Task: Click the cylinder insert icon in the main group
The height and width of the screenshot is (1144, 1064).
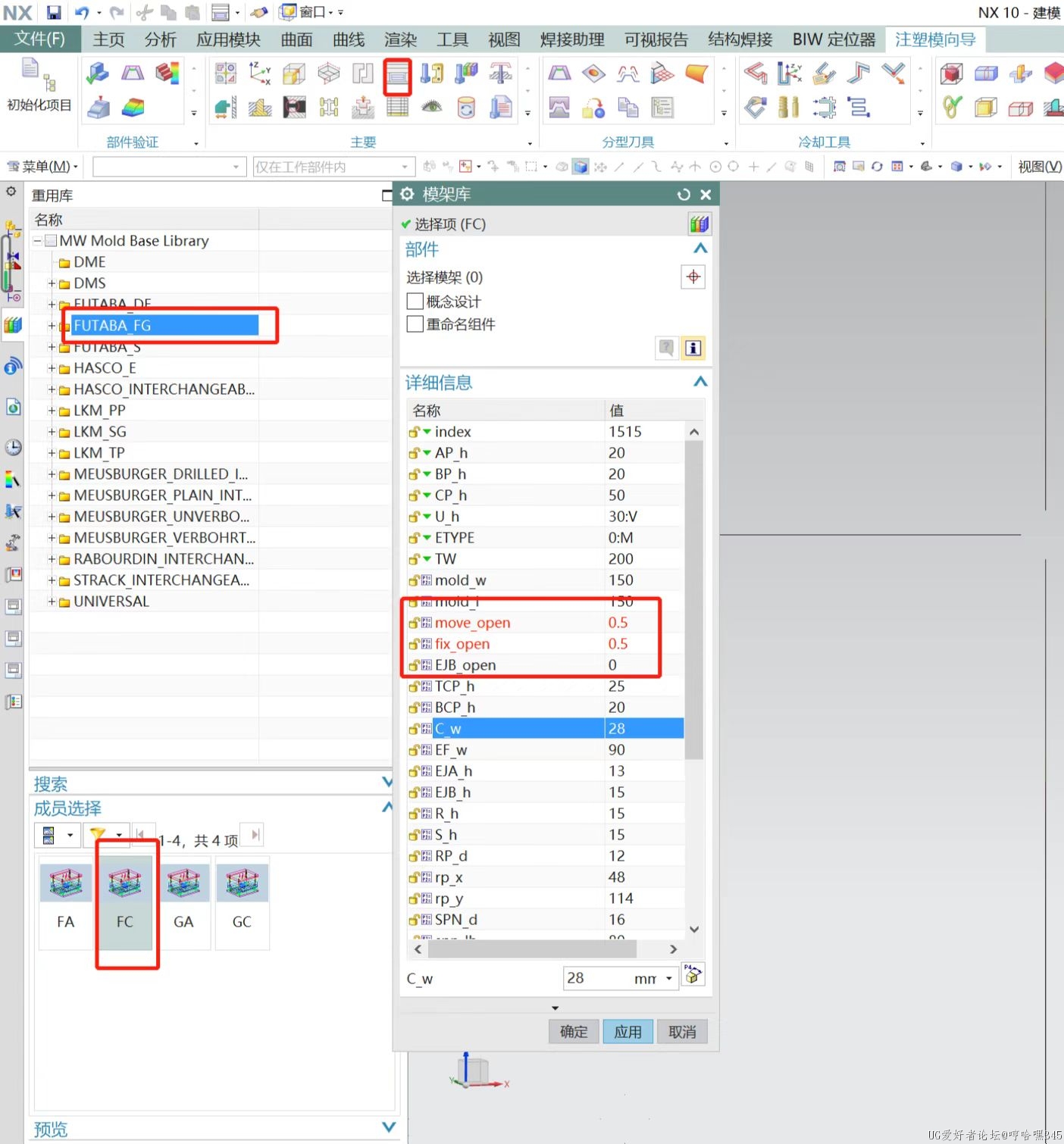Action: pyautogui.click(x=466, y=108)
